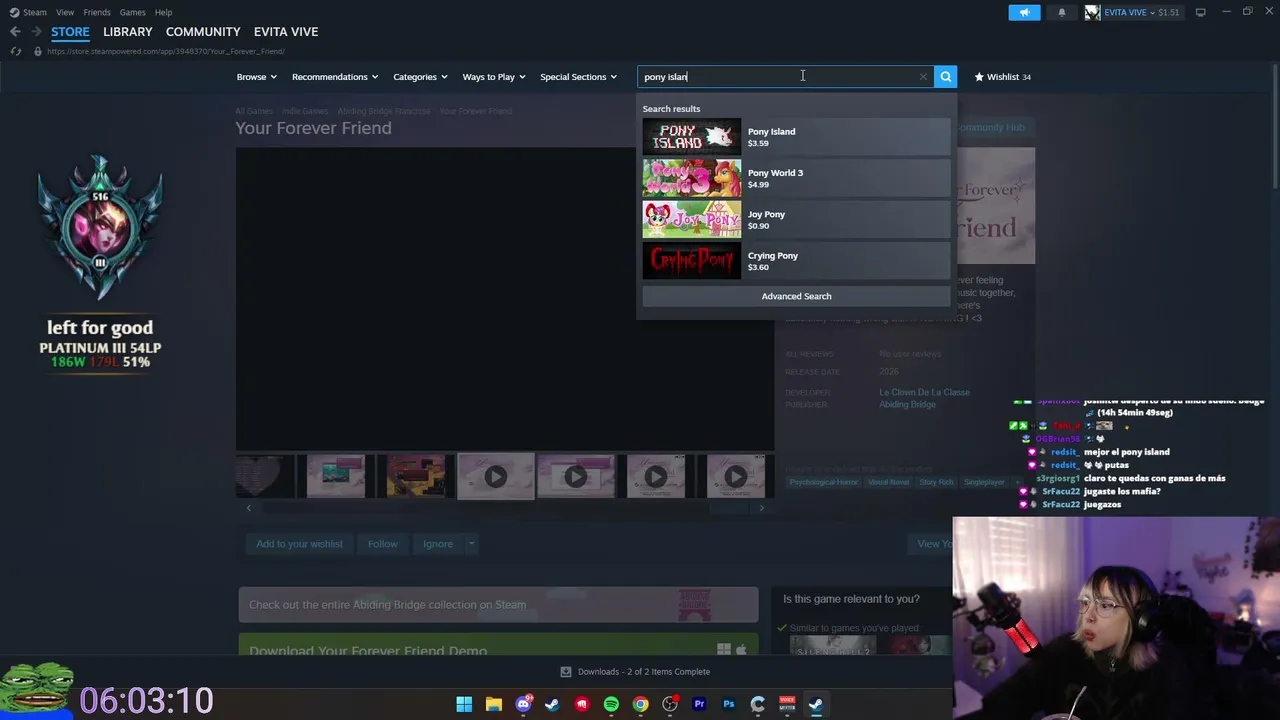
Task: Open the Windows Start menu
Action: (464, 704)
